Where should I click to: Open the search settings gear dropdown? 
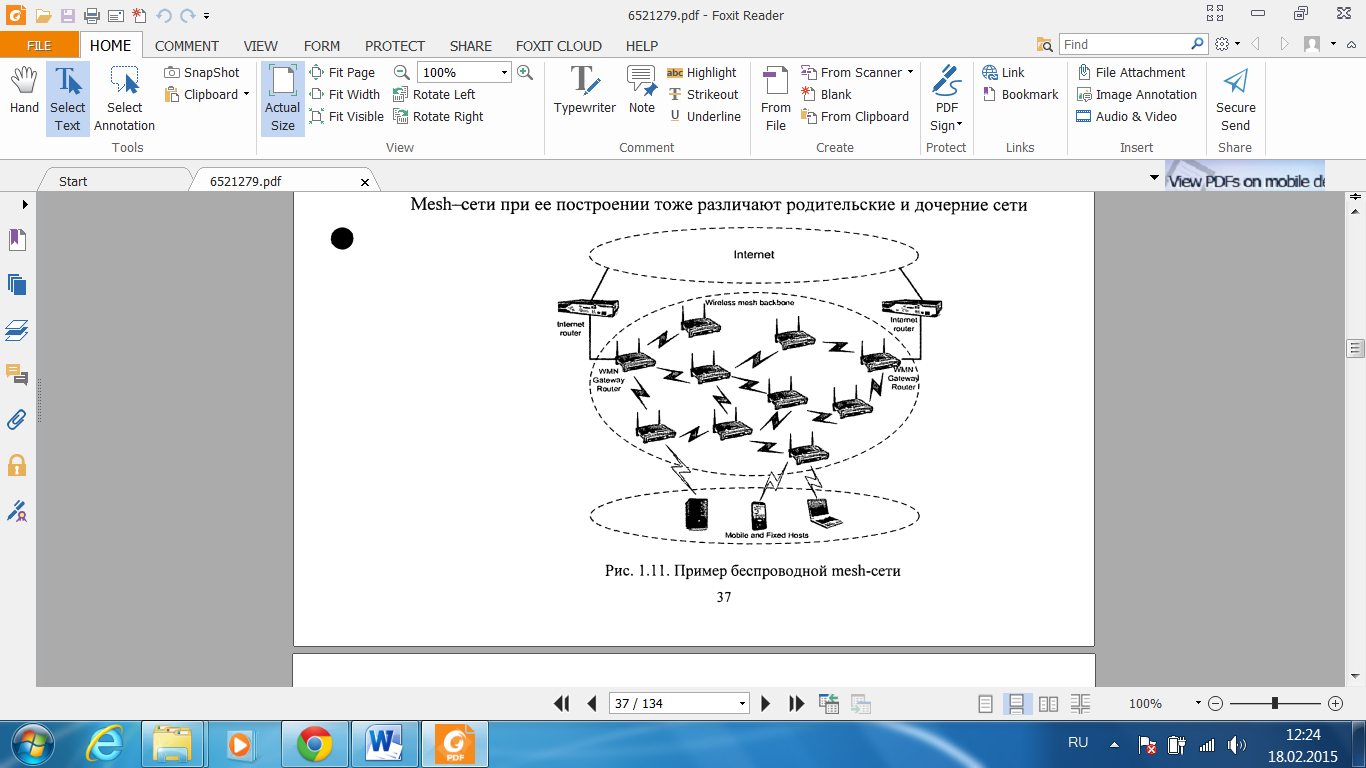coord(1227,44)
